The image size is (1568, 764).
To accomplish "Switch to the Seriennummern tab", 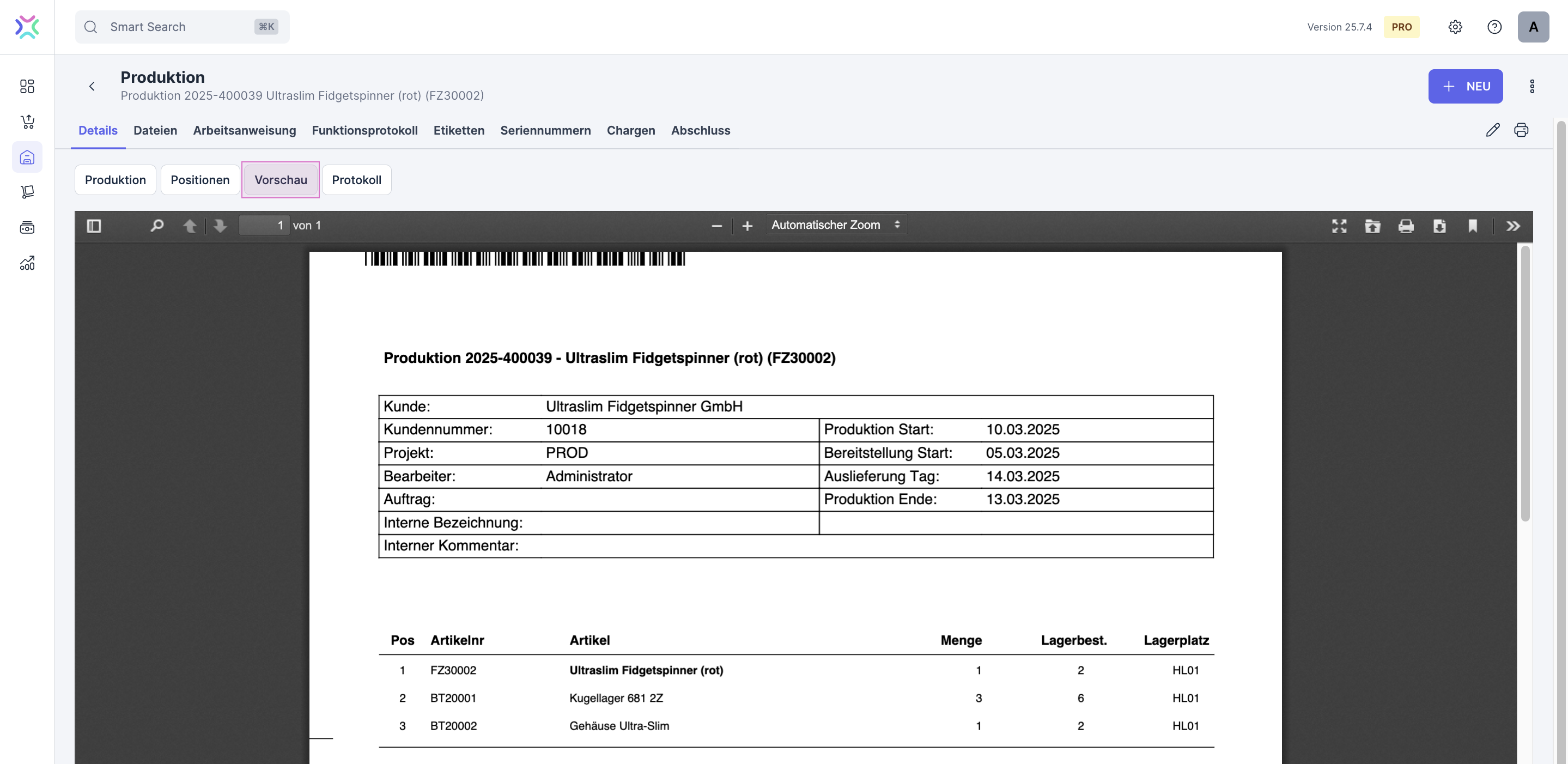I will pyautogui.click(x=545, y=130).
